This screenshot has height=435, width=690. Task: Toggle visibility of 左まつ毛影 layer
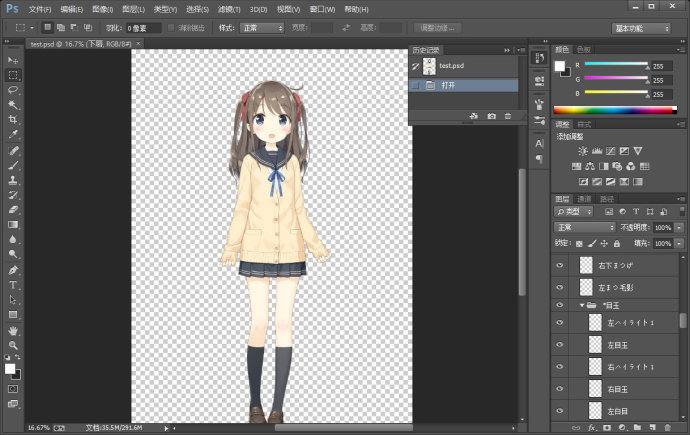tap(560, 286)
